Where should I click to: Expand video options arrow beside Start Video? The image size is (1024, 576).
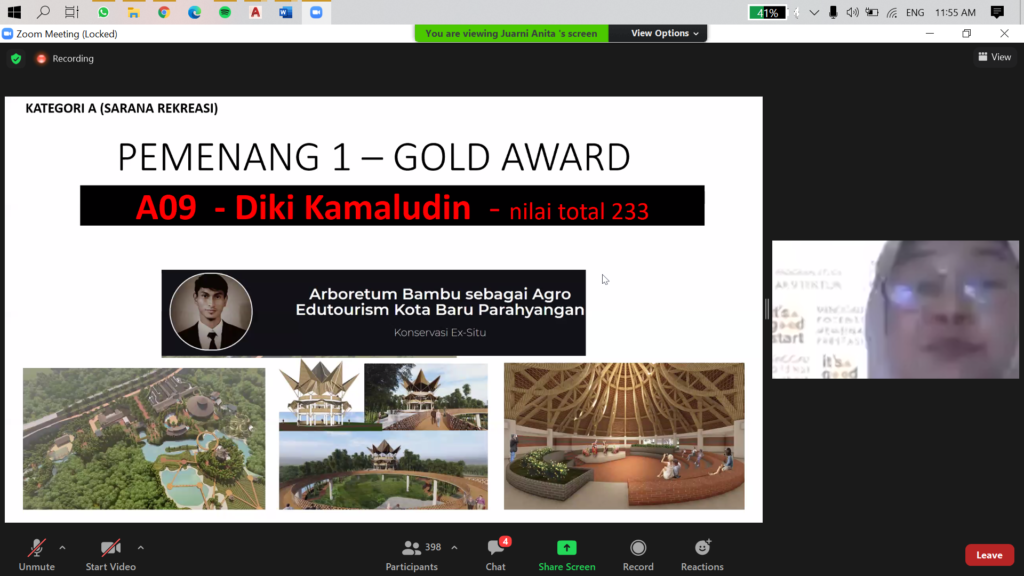point(140,548)
